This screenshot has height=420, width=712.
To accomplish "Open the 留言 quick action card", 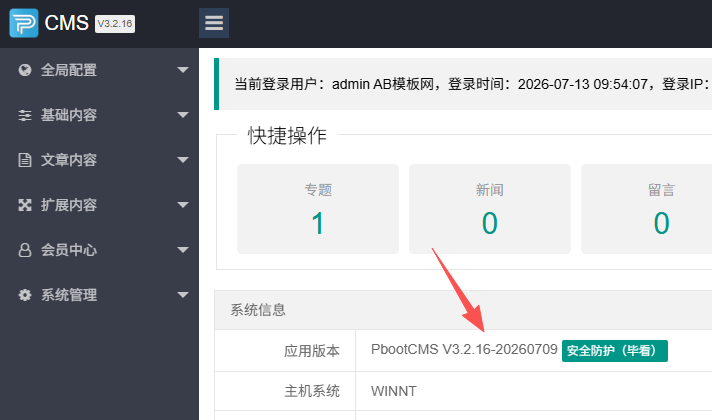I will click(647, 209).
